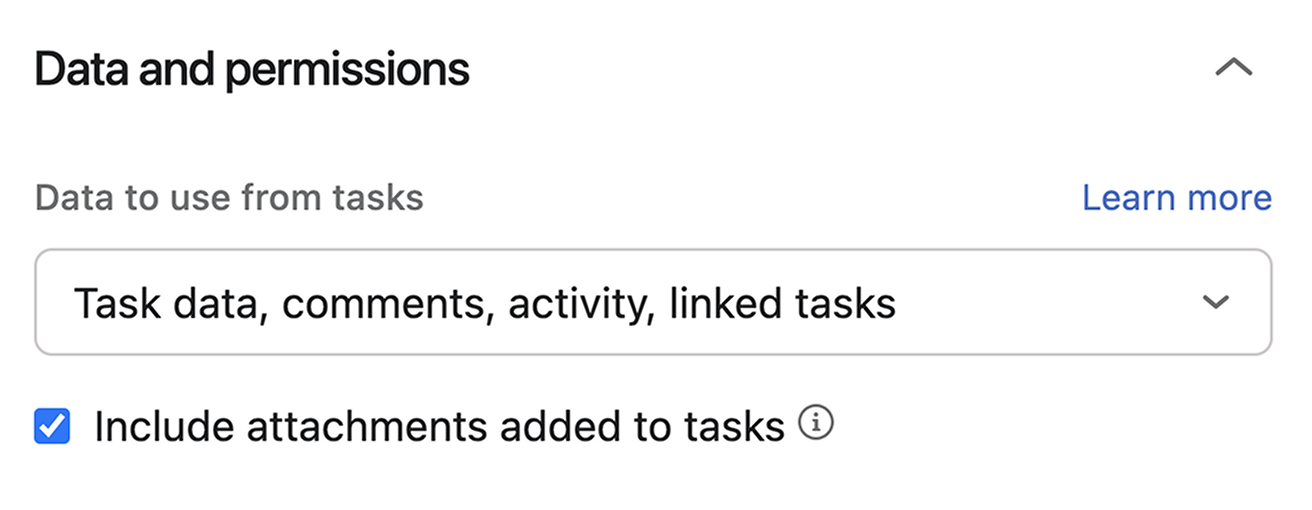Viewport: 1312px width, 510px height.
Task: Select the Data to use from tasks combo box
Action: click(652, 302)
